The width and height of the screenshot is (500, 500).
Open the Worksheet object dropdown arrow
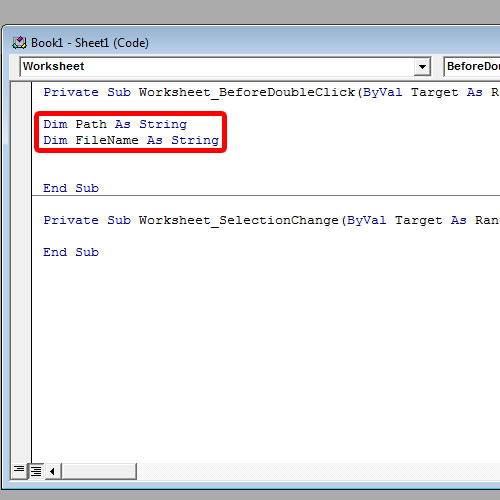tap(422, 66)
